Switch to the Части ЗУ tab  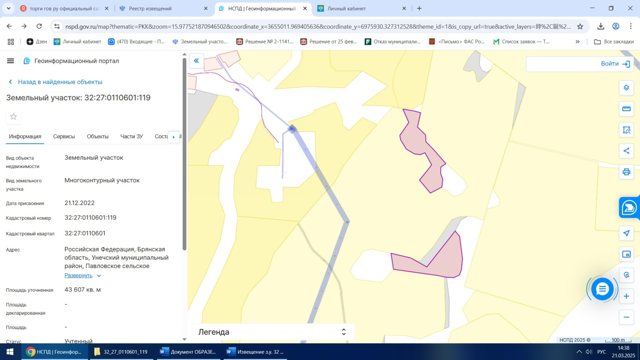[131, 136]
